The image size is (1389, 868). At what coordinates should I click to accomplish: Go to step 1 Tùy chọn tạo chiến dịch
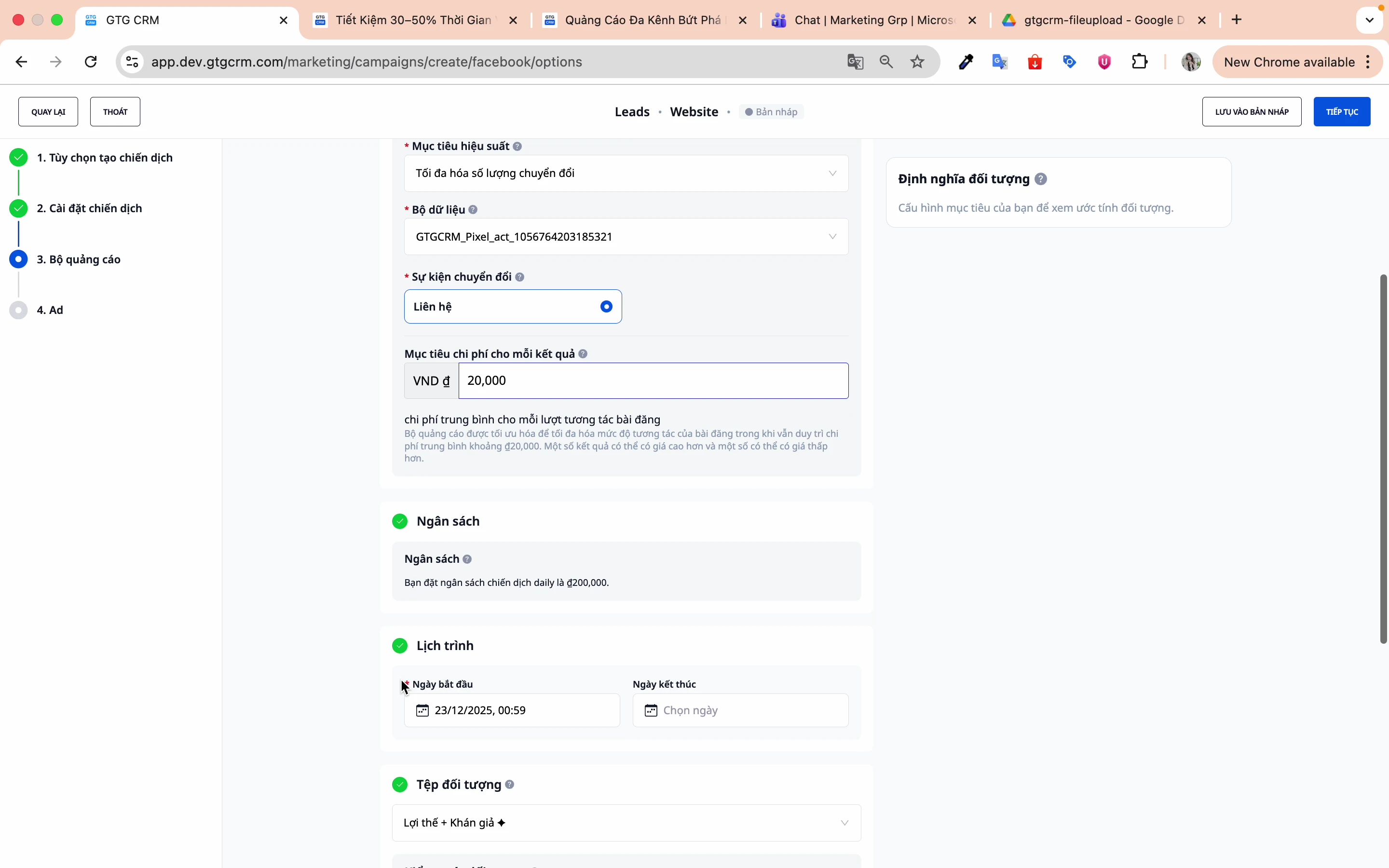point(105,158)
